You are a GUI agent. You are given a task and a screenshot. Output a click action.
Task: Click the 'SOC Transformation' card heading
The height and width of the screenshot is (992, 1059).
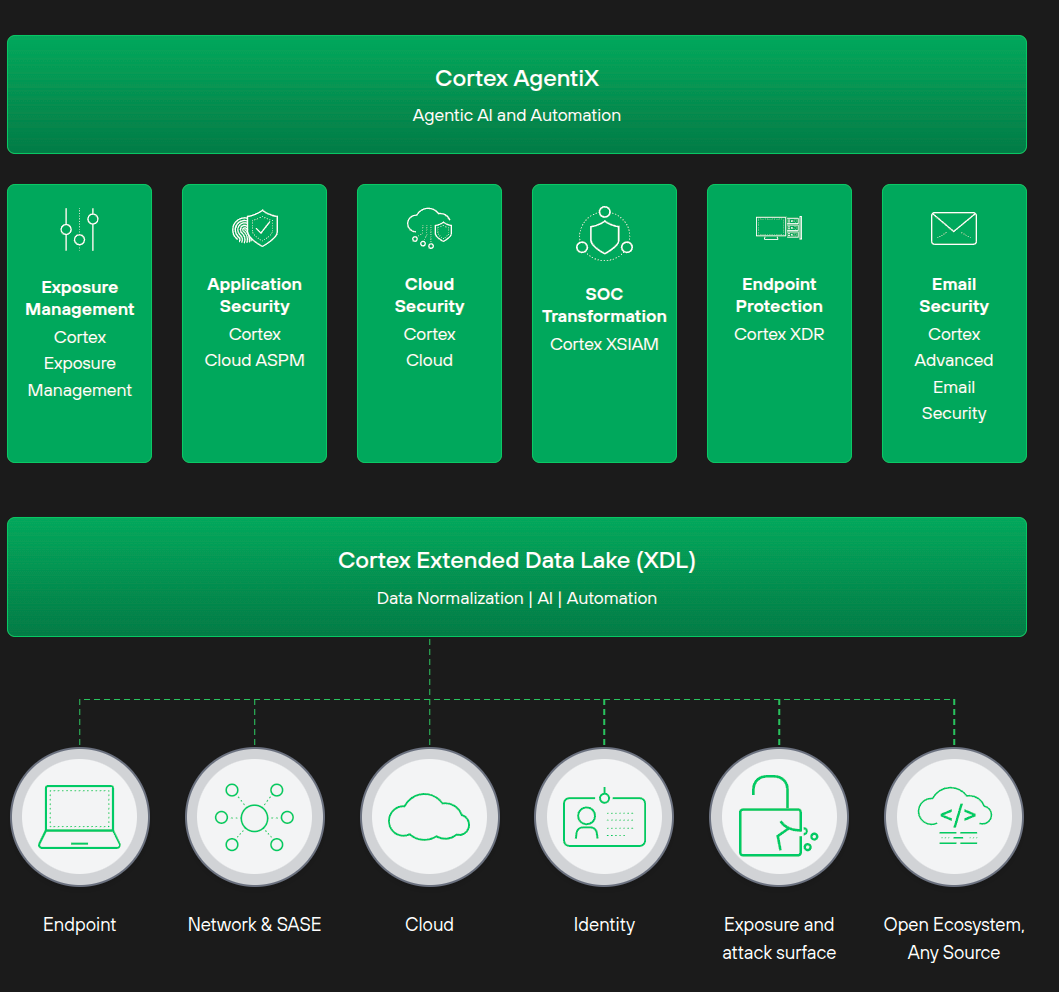pos(604,305)
